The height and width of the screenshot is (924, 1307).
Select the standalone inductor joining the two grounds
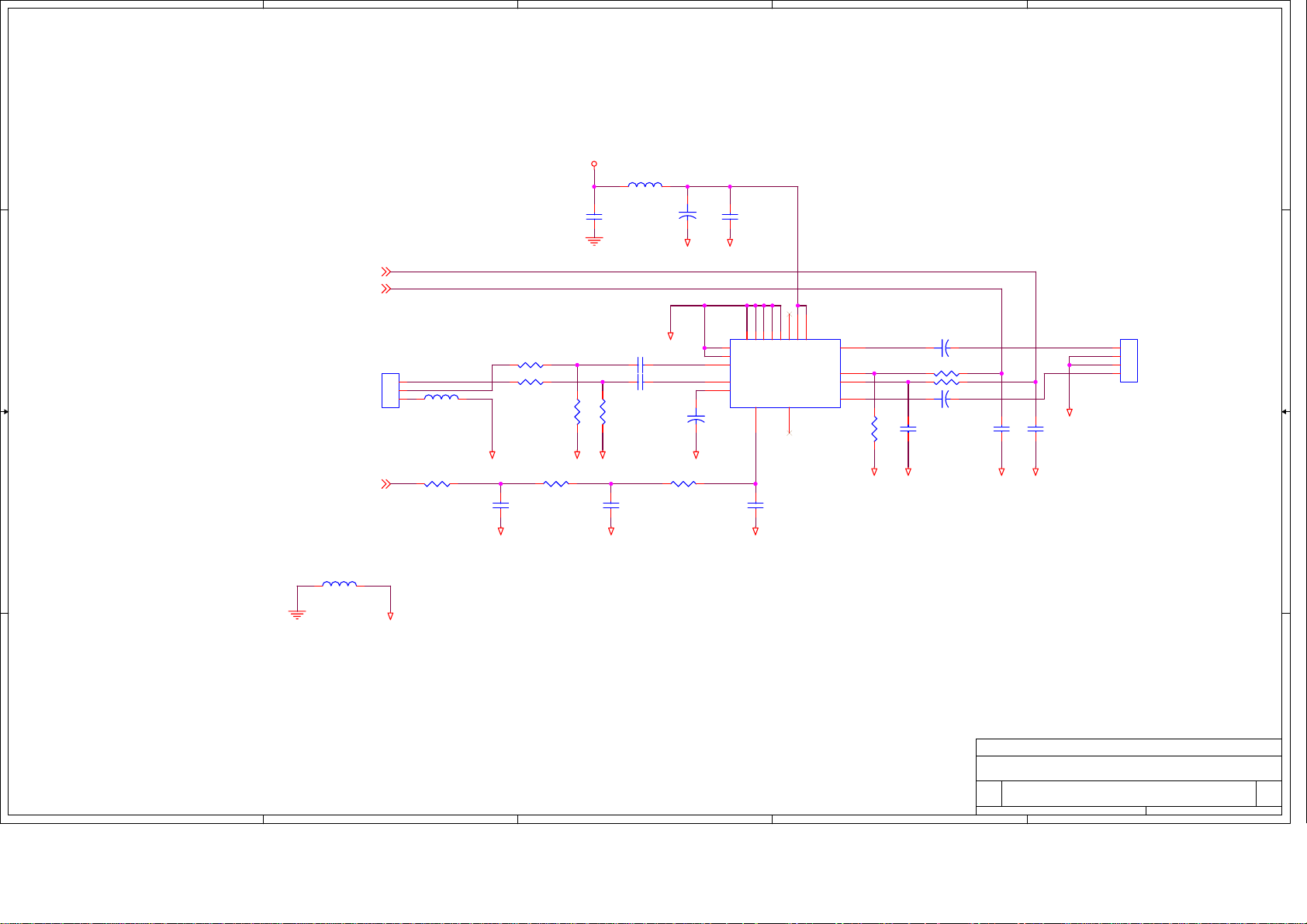pos(340,584)
